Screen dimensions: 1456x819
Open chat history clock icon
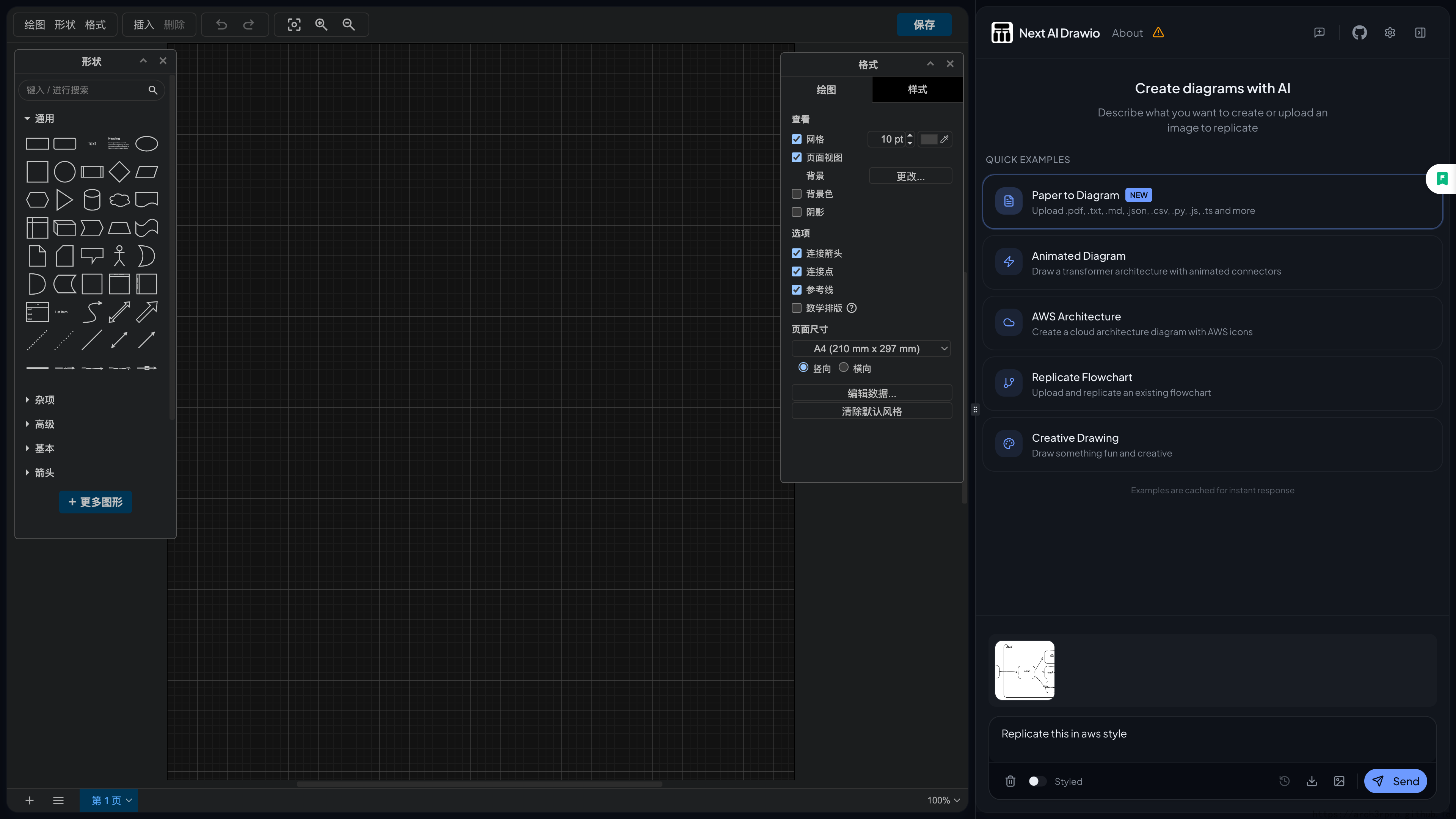tap(1284, 781)
